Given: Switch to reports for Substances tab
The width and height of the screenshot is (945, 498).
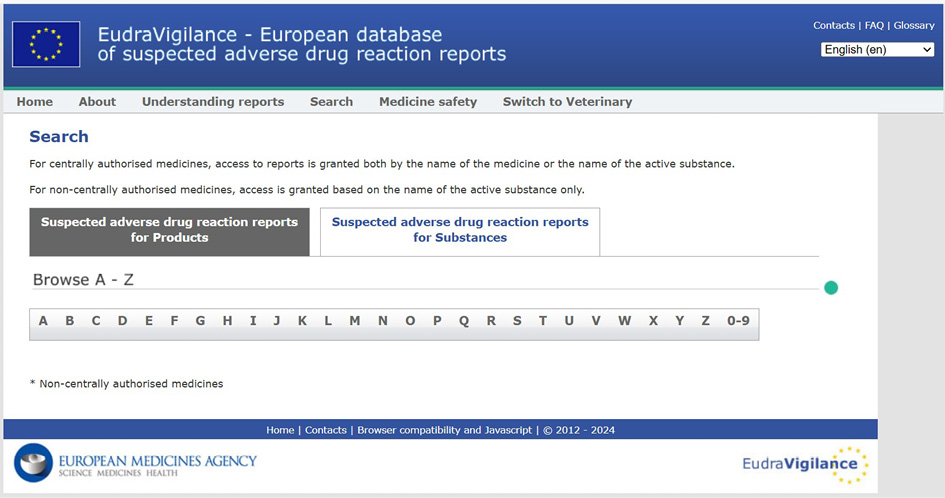Looking at the screenshot, I should [x=460, y=232].
